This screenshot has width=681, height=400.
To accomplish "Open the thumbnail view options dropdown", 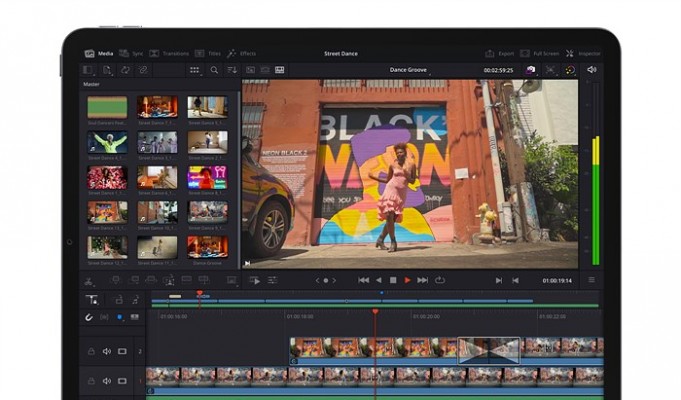I will click(x=195, y=70).
